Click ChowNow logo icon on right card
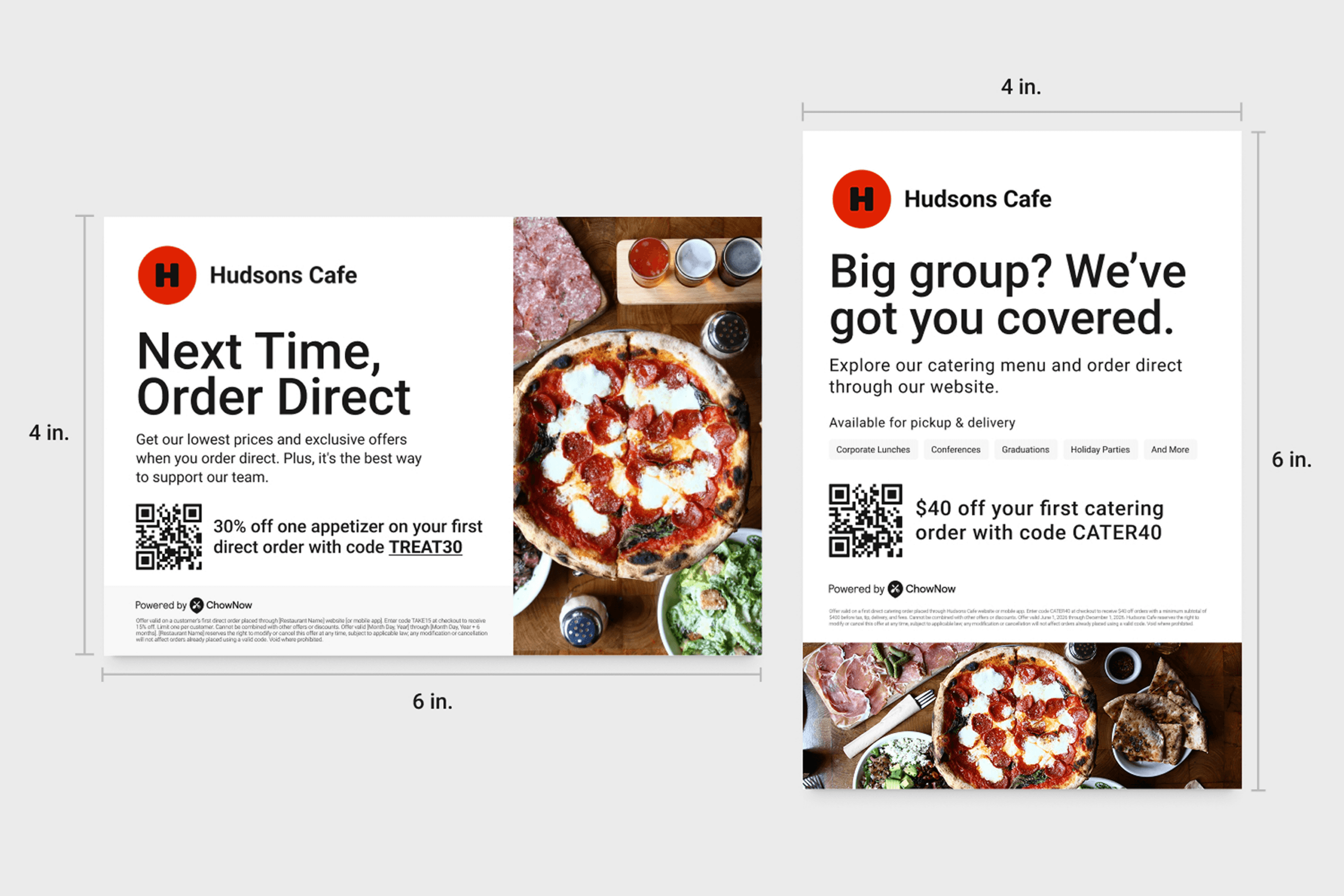Image resolution: width=1344 pixels, height=896 pixels. (895, 588)
